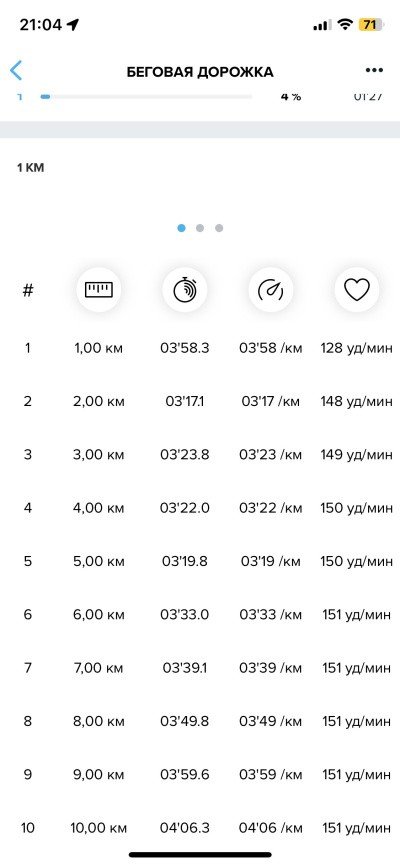Tap the location arrow in status bar
Screen dimensions: 400x866
point(73,25)
